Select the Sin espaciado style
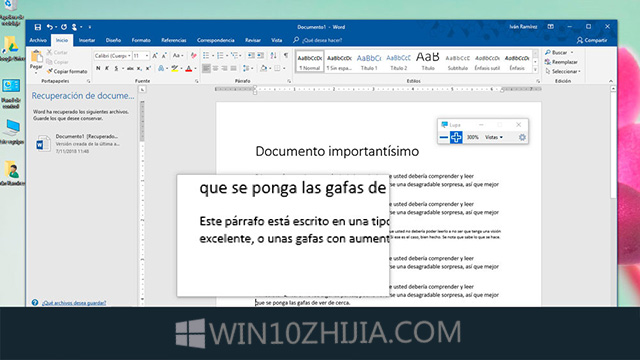 tap(339, 62)
